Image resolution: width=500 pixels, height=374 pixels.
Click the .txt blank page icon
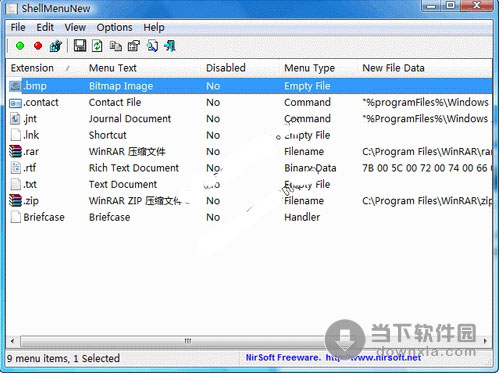[x=15, y=184]
